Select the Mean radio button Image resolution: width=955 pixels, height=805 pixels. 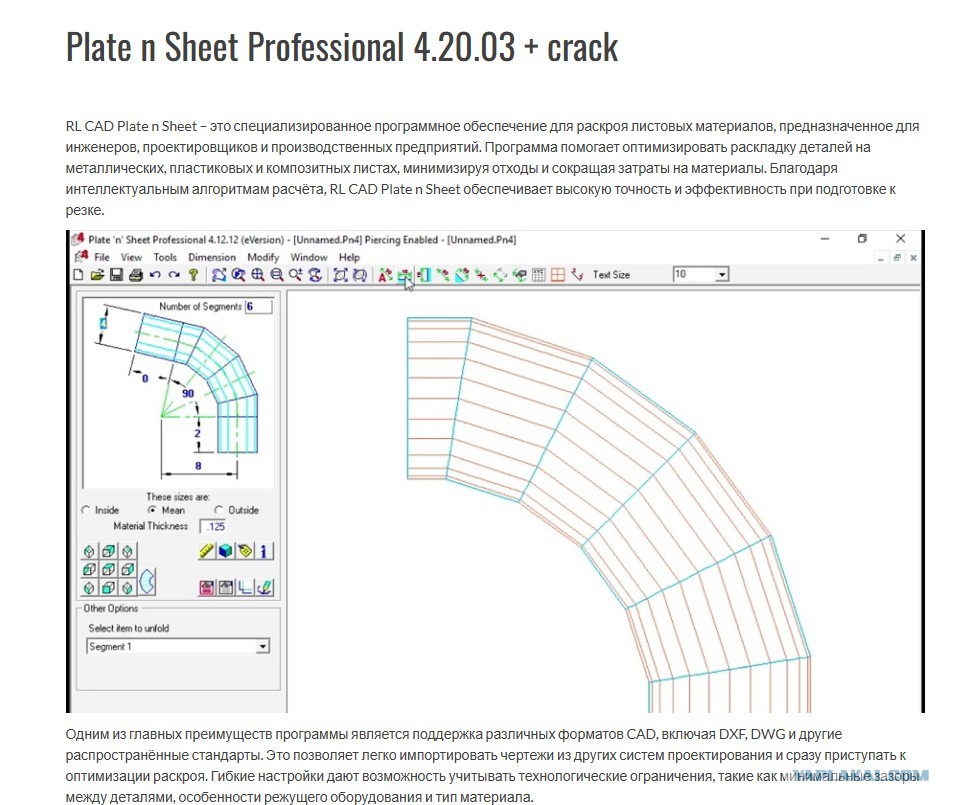click(152, 510)
